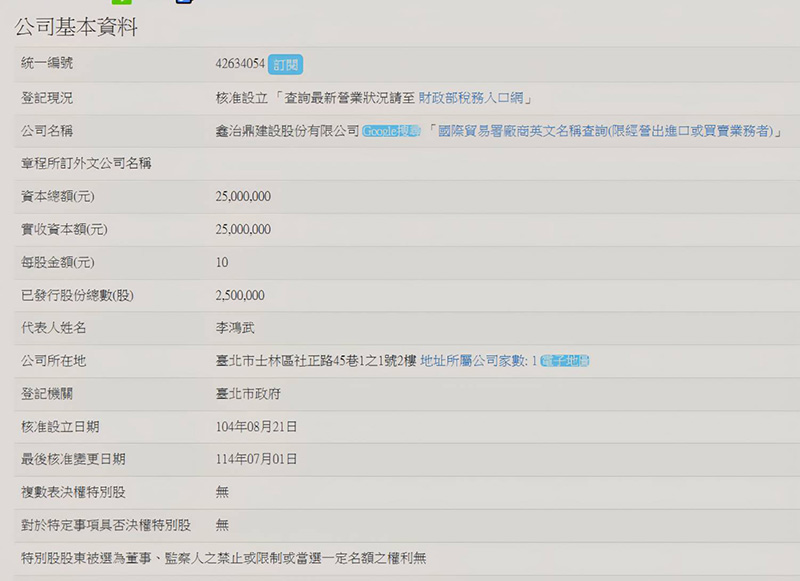Click the 章程所訂外文公司名稱 row label
The width and height of the screenshot is (800, 581).
(x=86, y=163)
